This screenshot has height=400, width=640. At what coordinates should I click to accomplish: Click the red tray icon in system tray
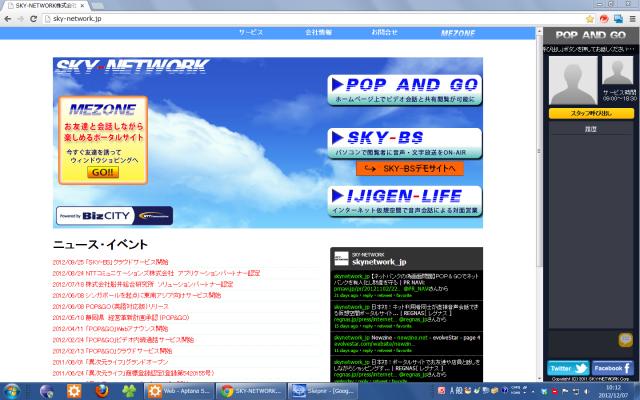click(555, 391)
